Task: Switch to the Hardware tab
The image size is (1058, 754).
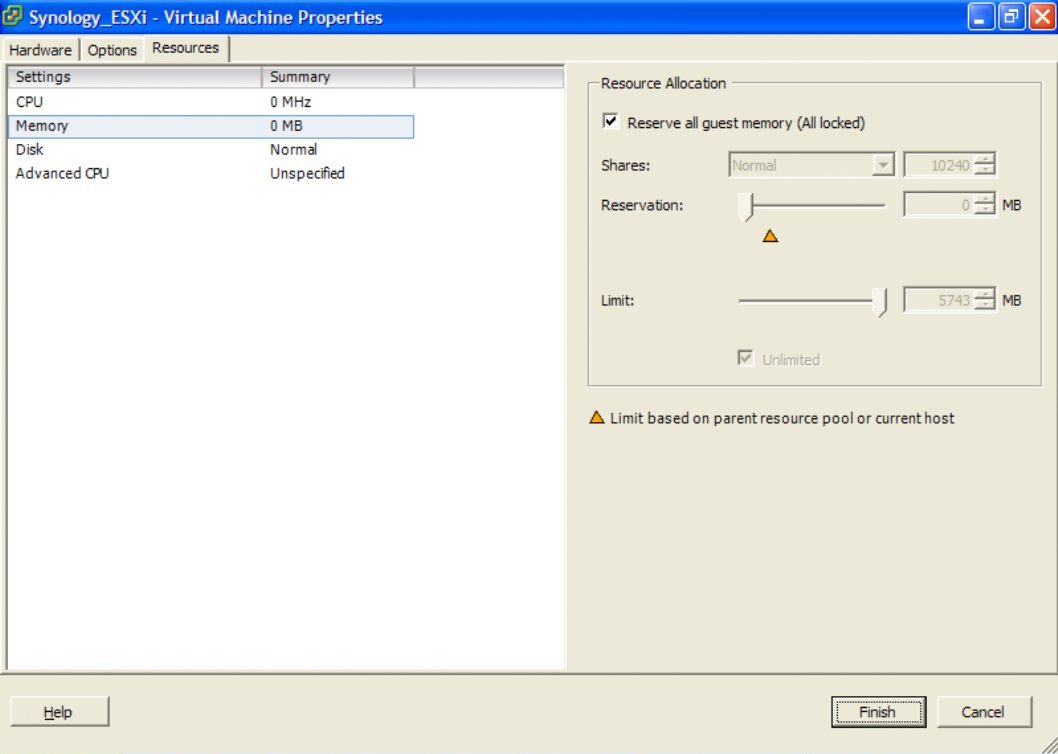Action: (x=40, y=50)
